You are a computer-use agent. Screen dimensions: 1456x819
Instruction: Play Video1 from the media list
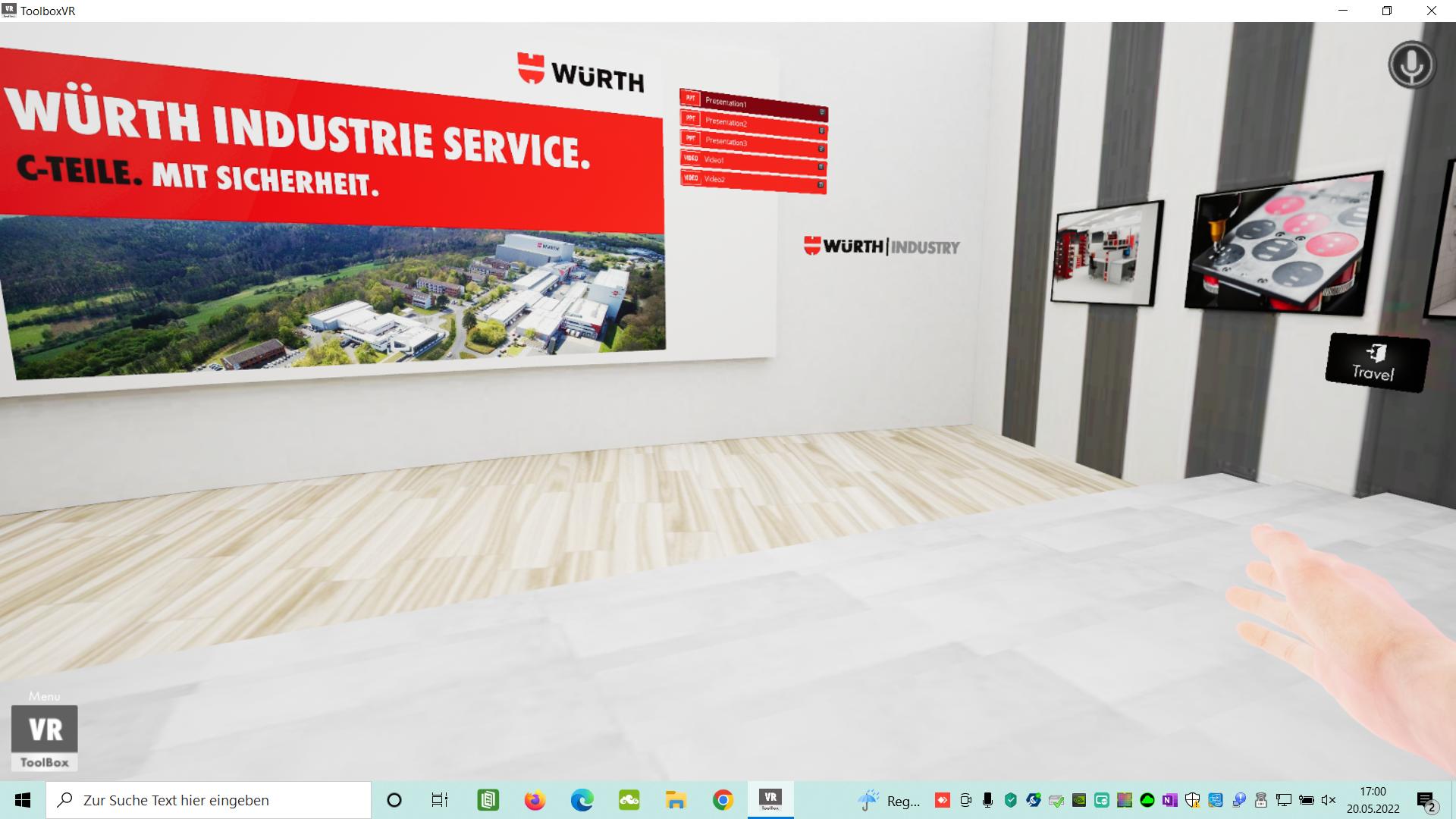tap(753, 161)
